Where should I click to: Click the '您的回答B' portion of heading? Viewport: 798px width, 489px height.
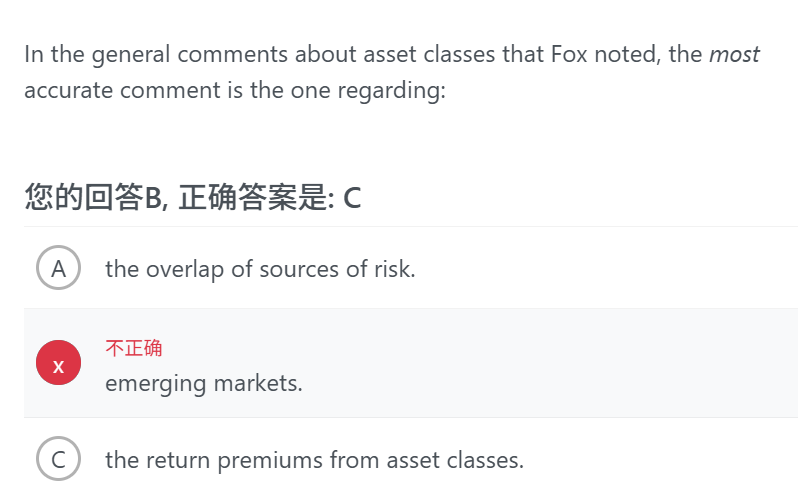tap(93, 197)
